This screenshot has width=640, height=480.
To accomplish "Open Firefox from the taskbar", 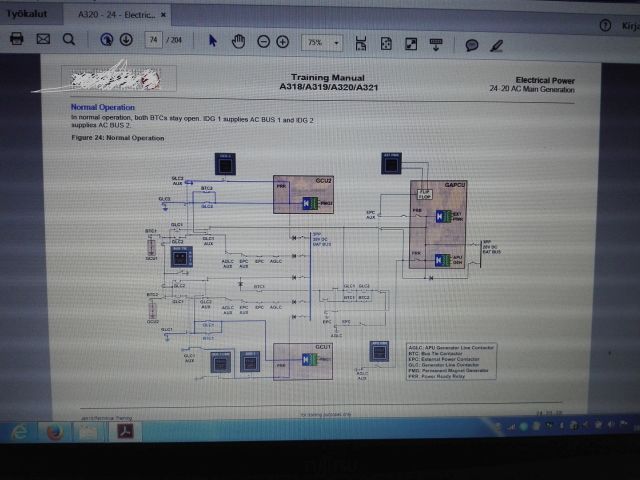I will [x=54, y=431].
